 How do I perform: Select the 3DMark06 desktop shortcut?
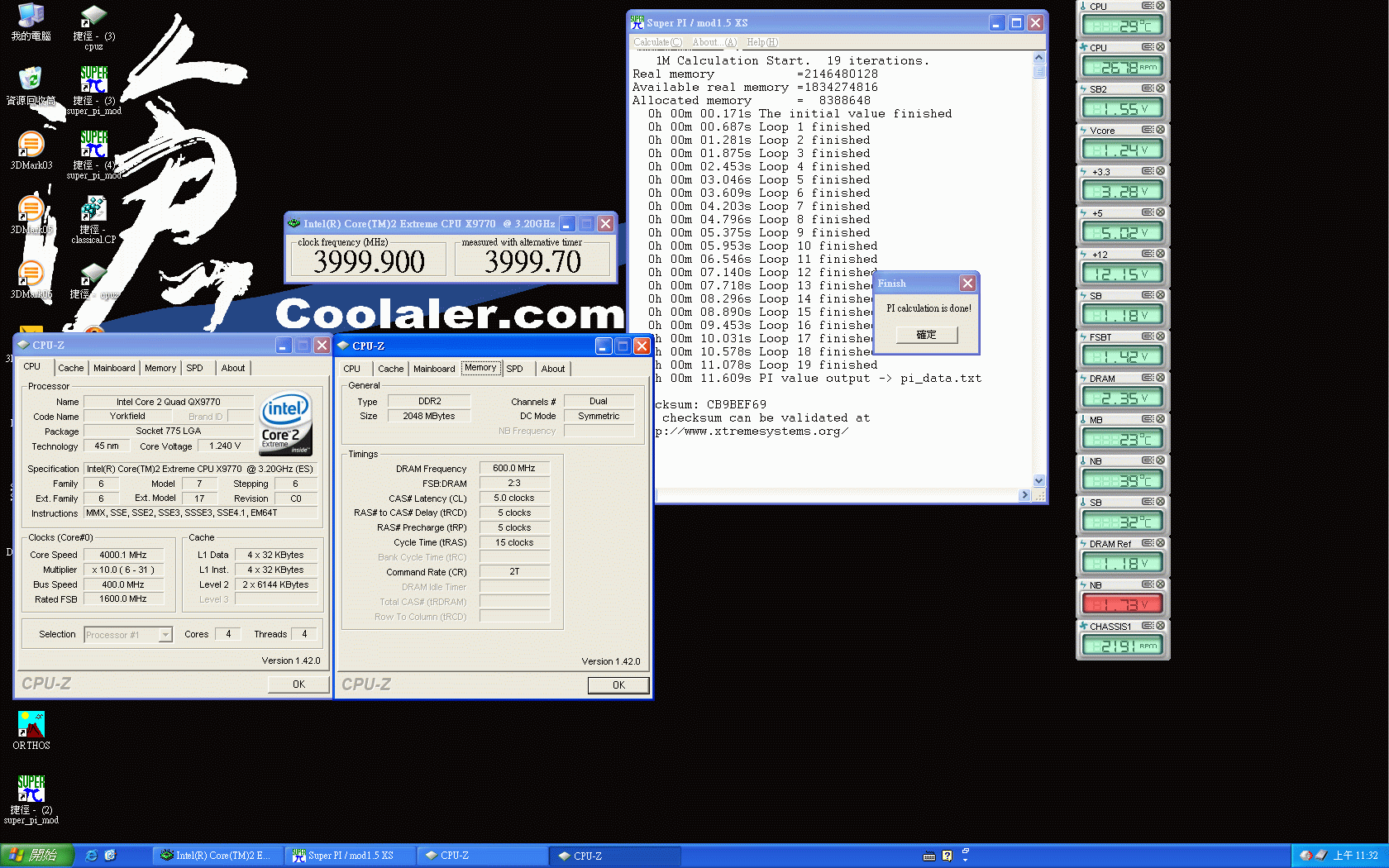pyautogui.click(x=31, y=279)
